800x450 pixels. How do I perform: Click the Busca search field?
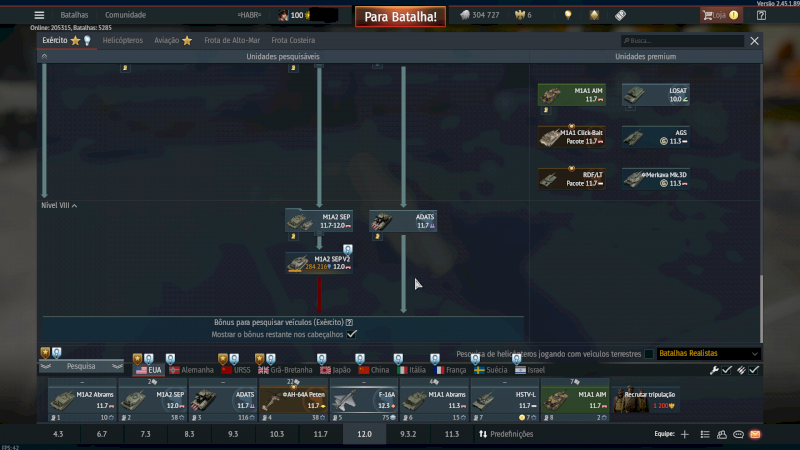pos(682,41)
